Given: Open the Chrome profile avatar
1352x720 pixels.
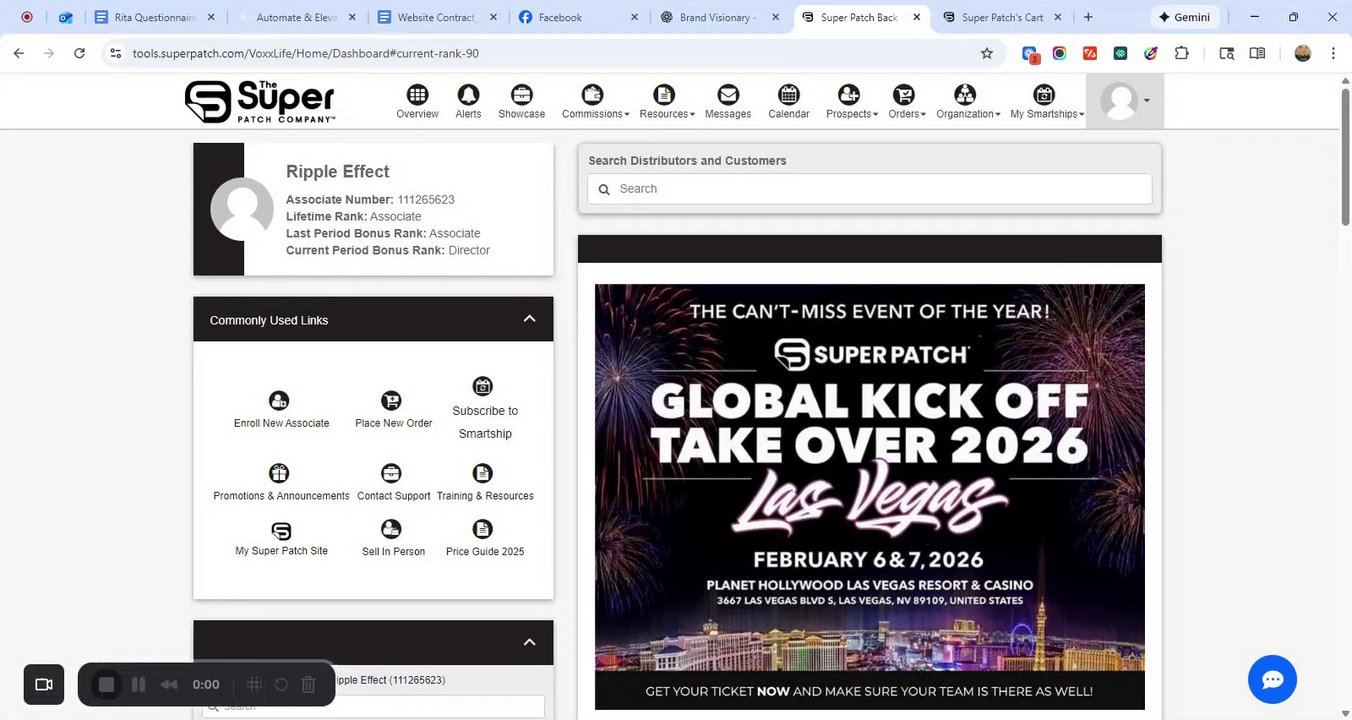Looking at the screenshot, I should pos(1302,53).
